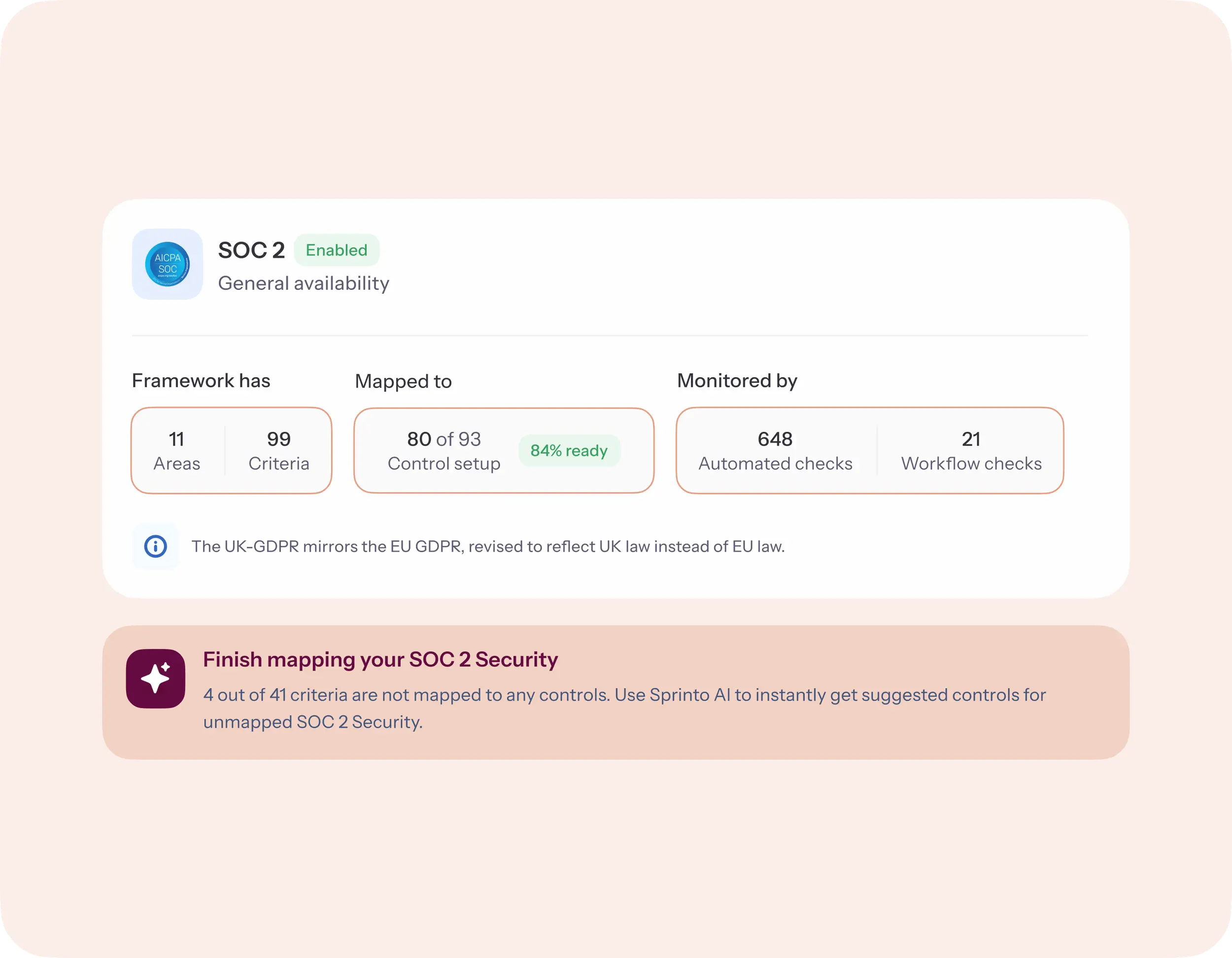Click the Control setup label text
This screenshot has width=1232, height=958.
tap(444, 464)
